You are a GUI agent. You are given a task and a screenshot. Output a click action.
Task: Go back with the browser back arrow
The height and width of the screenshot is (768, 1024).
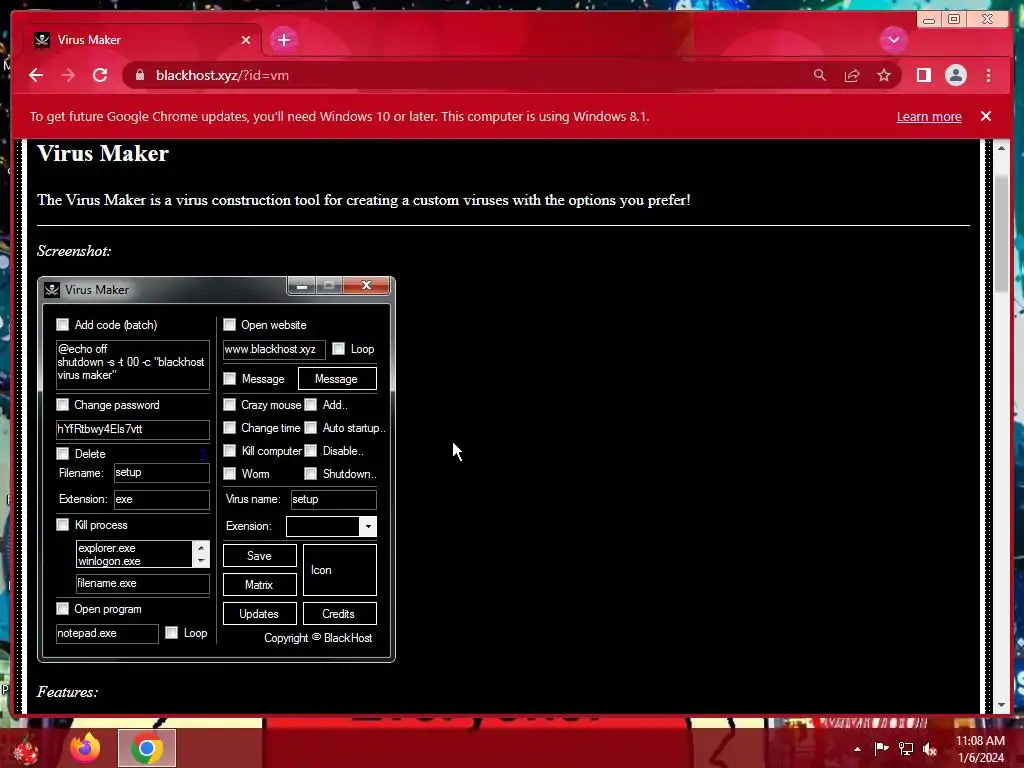coord(36,75)
